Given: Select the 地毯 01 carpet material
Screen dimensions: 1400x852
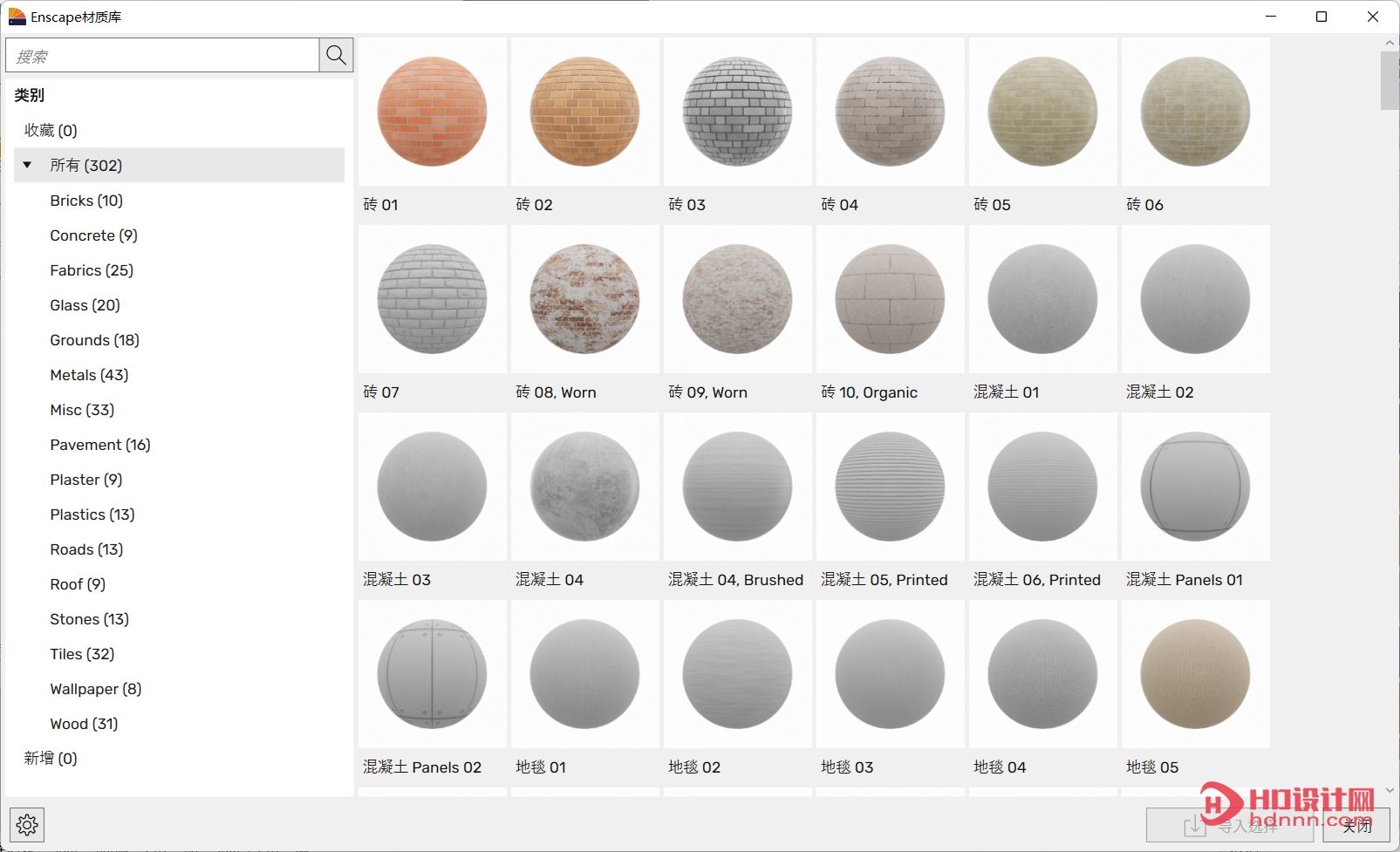Looking at the screenshot, I should pyautogui.click(x=584, y=674).
